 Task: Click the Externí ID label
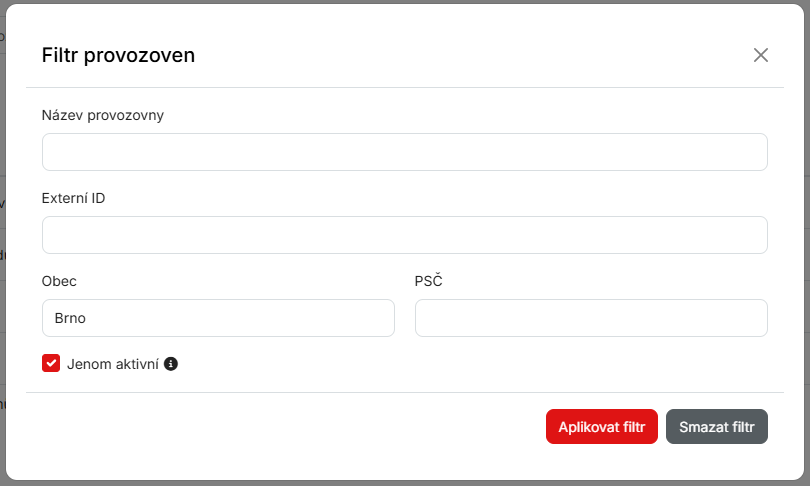(73, 198)
